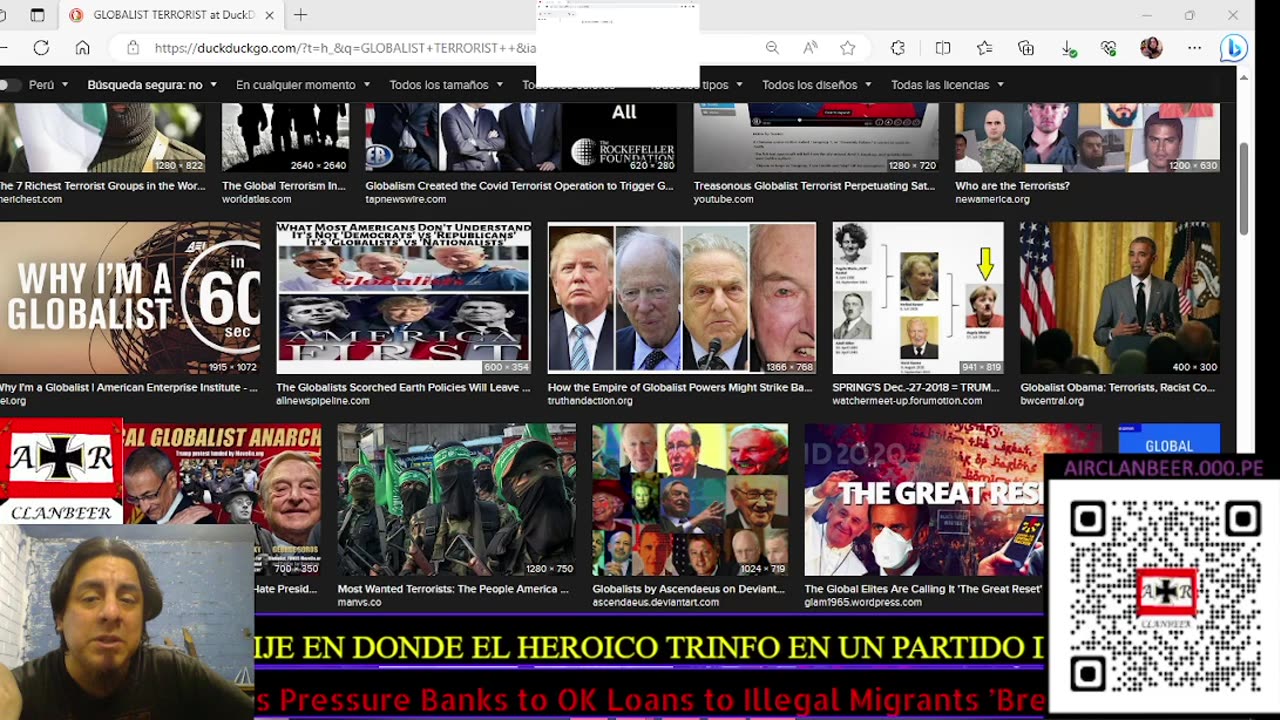Visit the worldatlas.com source link

[256, 200]
